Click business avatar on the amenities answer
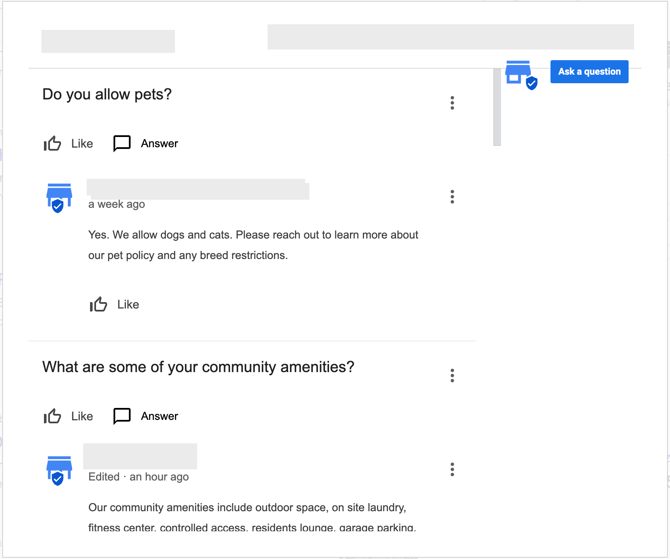This screenshot has height=559, width=670. [60, 470]
